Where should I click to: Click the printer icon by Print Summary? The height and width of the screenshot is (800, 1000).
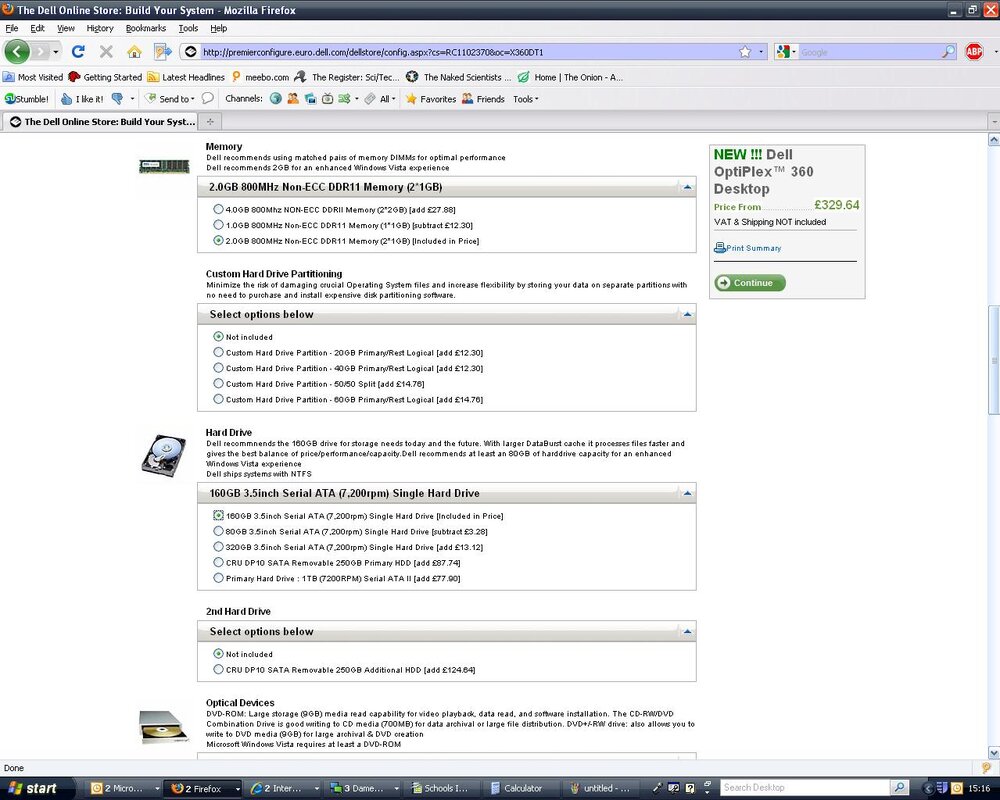pyautogui.click(x=719, y=248)
